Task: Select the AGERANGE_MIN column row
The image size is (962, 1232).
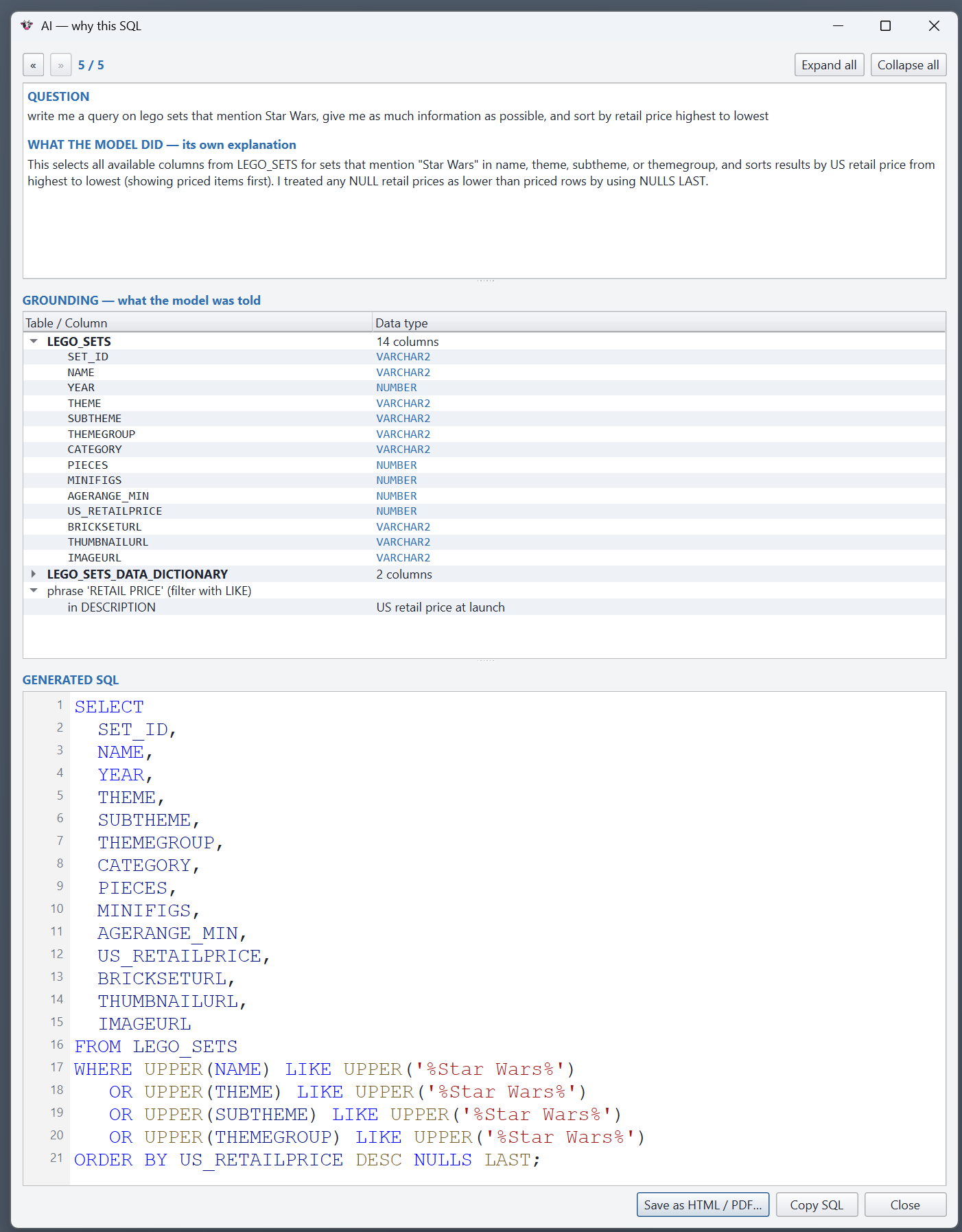Action: (x=484, y=496)
